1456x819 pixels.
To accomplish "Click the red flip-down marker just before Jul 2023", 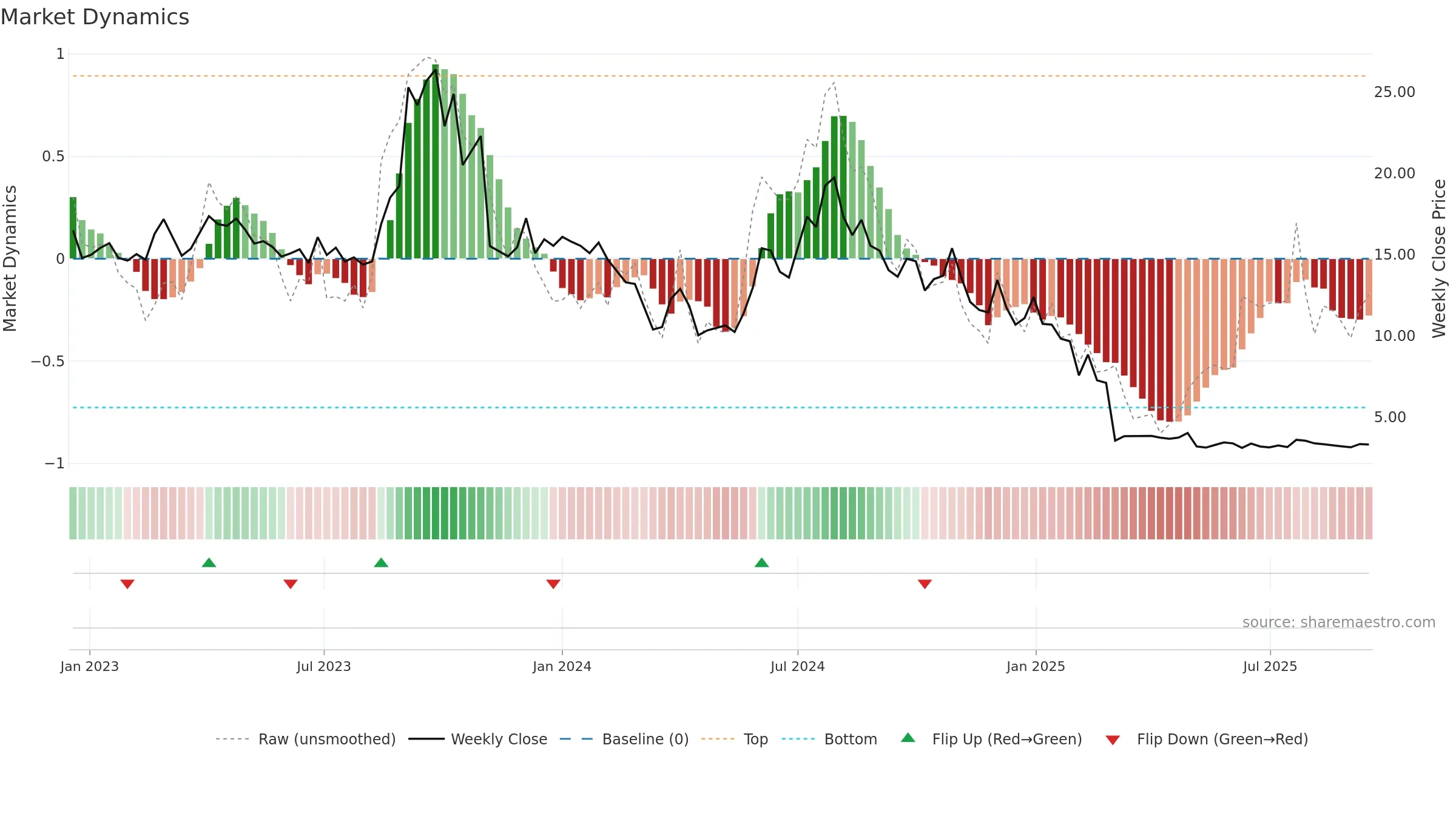I will tap(291, 584).
